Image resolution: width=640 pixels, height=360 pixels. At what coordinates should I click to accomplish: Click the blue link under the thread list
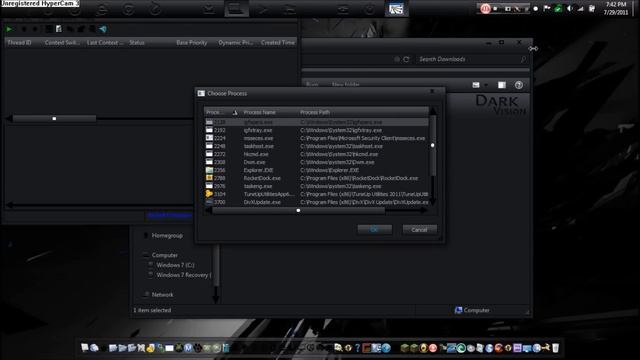click(x=169, y=215)
